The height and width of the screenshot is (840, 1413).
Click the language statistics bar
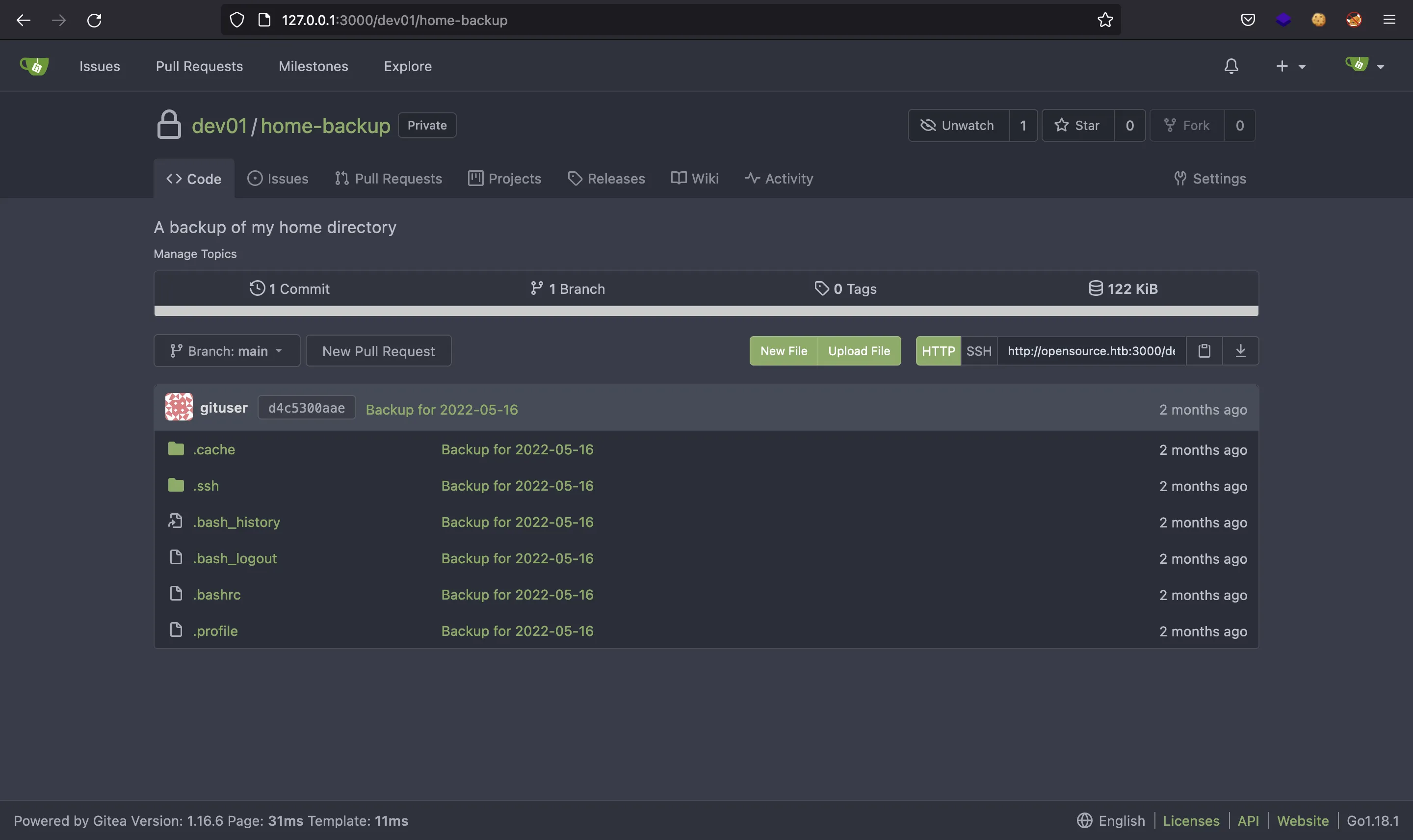[x=706, y=311]
